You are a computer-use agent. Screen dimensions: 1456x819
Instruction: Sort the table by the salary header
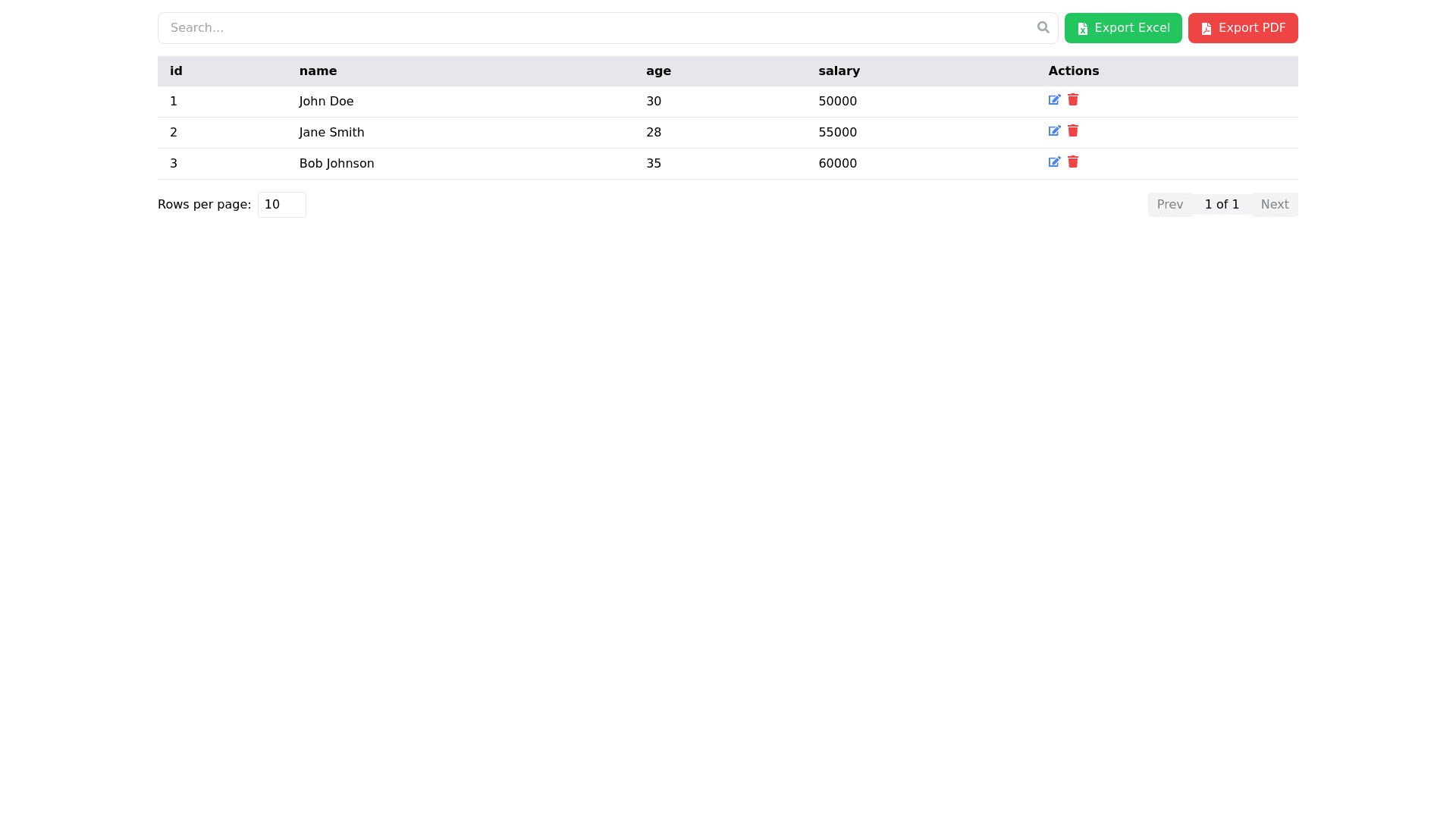(x=839, y=71)
